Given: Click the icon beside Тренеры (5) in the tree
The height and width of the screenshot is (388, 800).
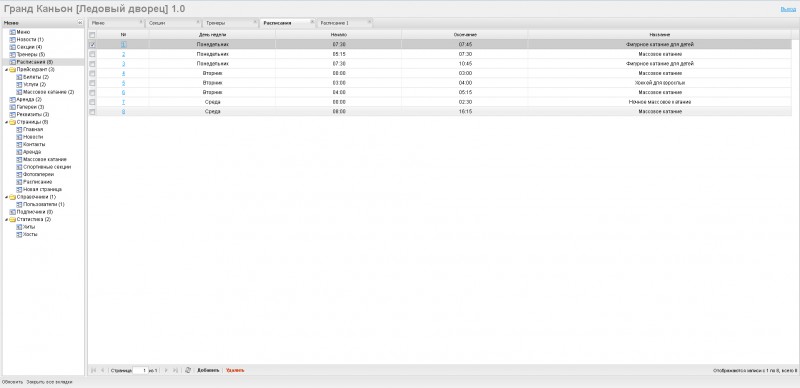Looking at the screenshot, I should 13,54.
